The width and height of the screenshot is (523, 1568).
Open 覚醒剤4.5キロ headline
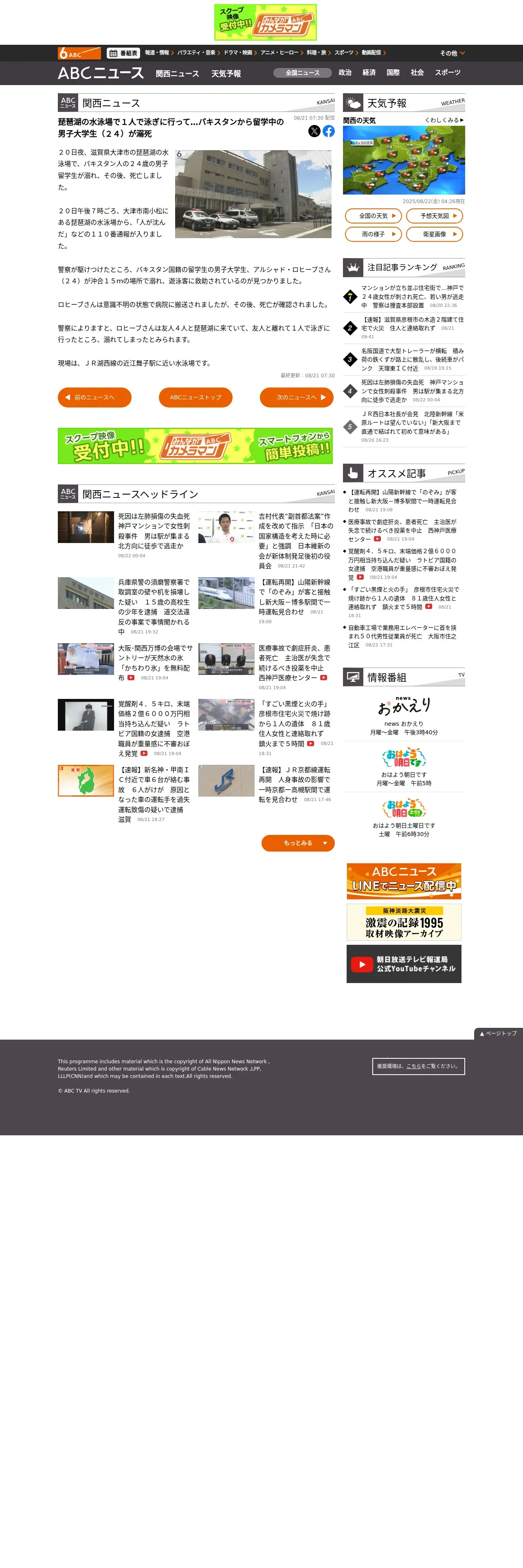pyautogui.click(x=155, y=728)
